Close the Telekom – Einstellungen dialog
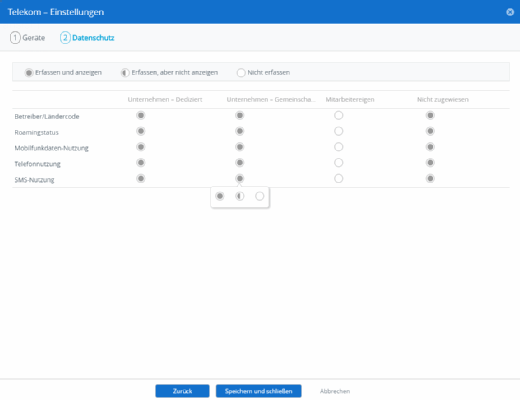Image resolution: width=520 pixels, height=400 pixels. [x=510, y=12]
